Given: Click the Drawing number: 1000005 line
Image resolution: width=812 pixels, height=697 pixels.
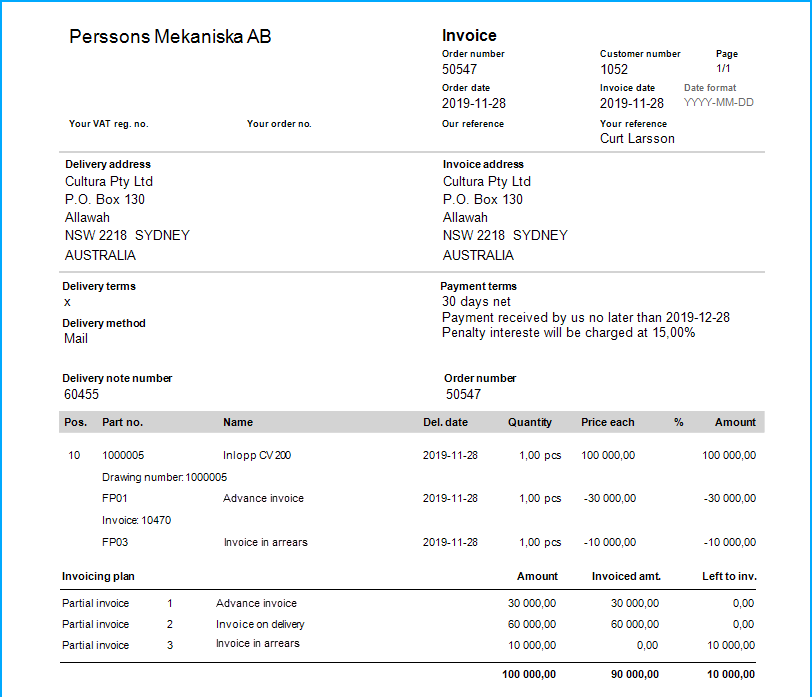Looking at the screenshot, I should [x=164, y=477].
